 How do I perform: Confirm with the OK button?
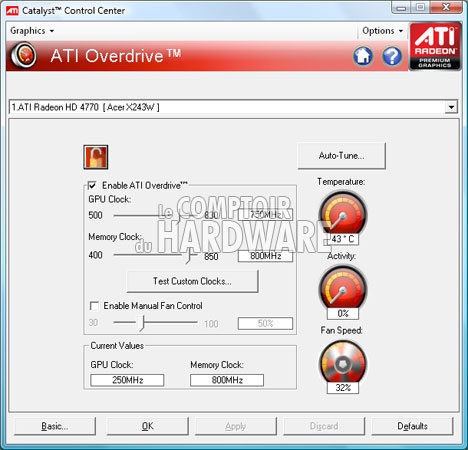148,426
